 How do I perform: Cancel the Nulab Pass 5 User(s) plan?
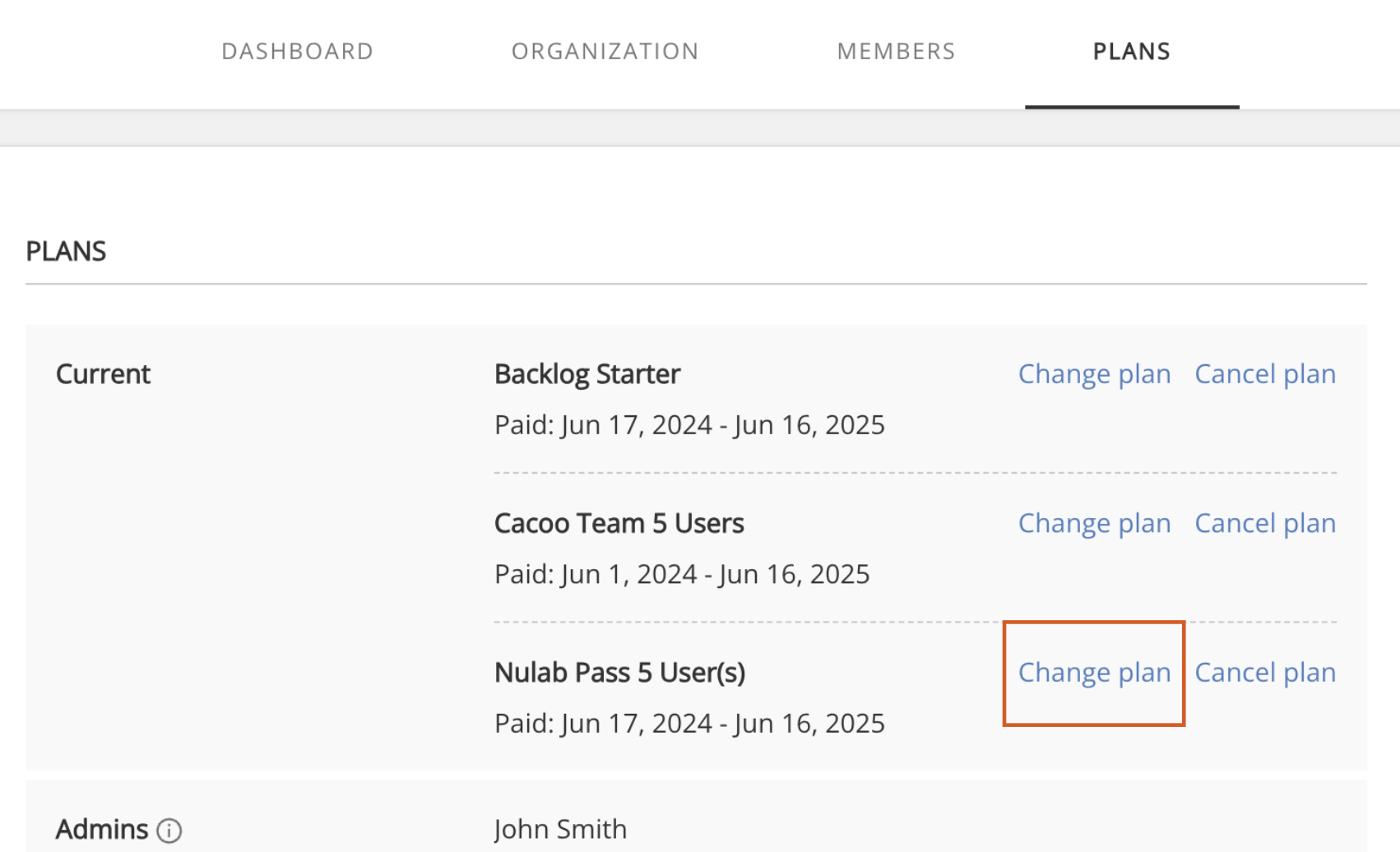1265,673
